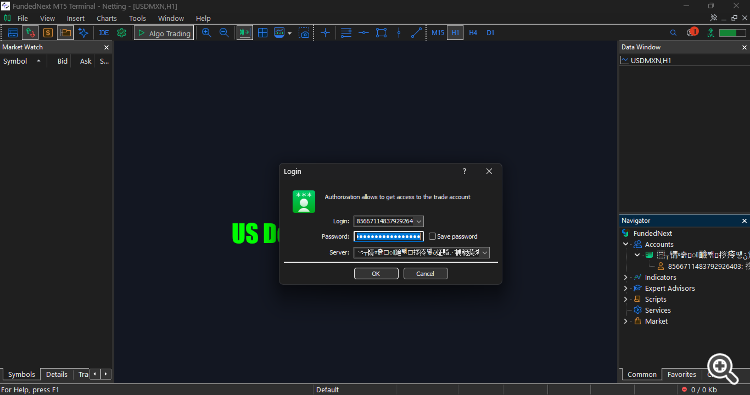Screen dimensions: 750x395
Task: Open the Tools menu
Action: click(x=137, y=18)
